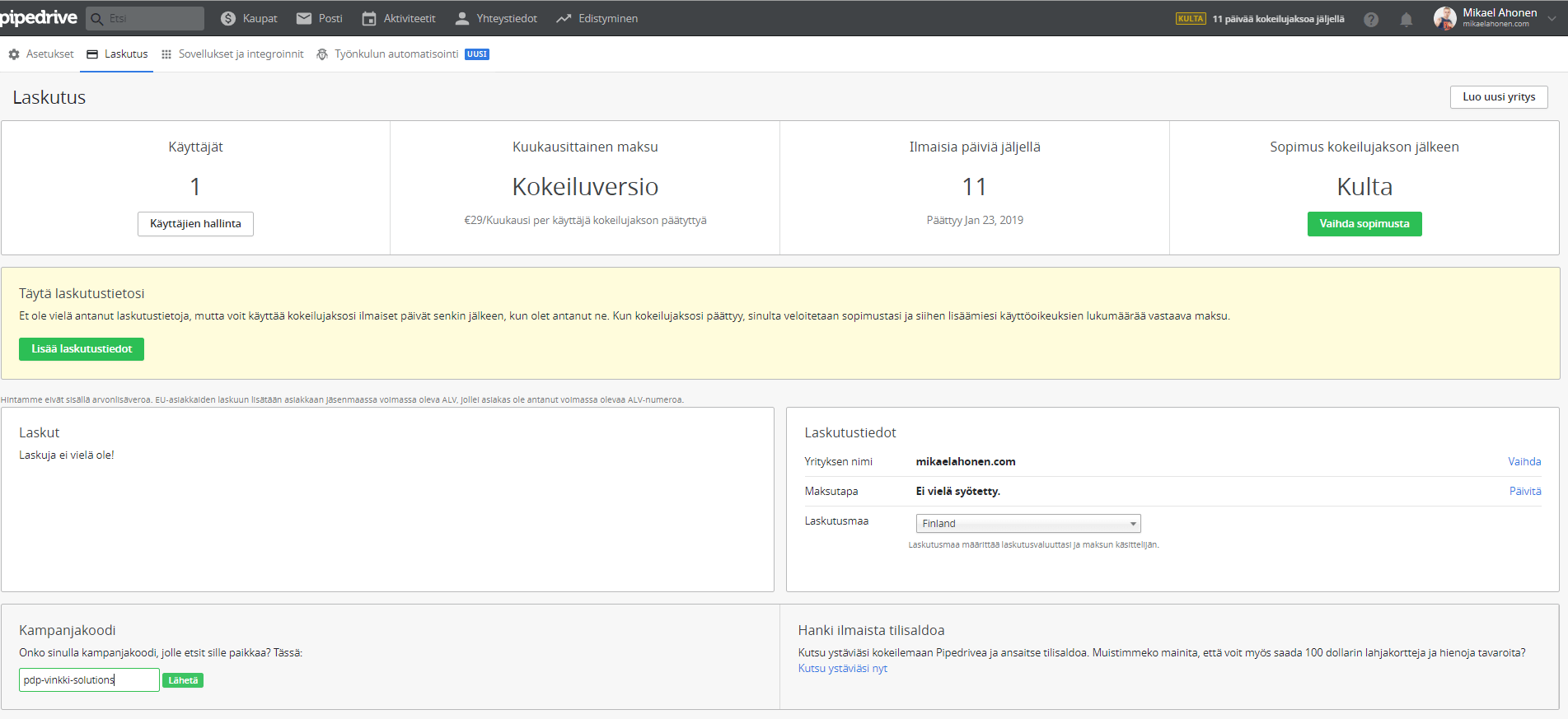Image resolution: width=1568 pixels, height=719 pixels.
Task: Click Lisää laskutustiedot button
Action: (x=82, y=349)
